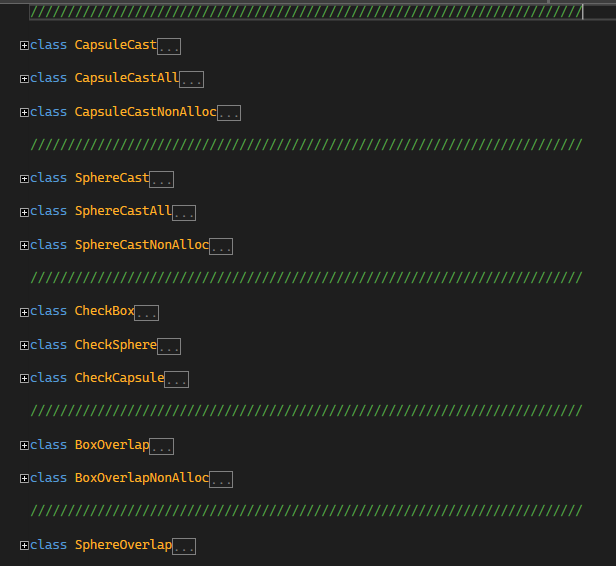Place cursor on CheckCapsule class name
The image size is (616, 566).
pos(119,378)
